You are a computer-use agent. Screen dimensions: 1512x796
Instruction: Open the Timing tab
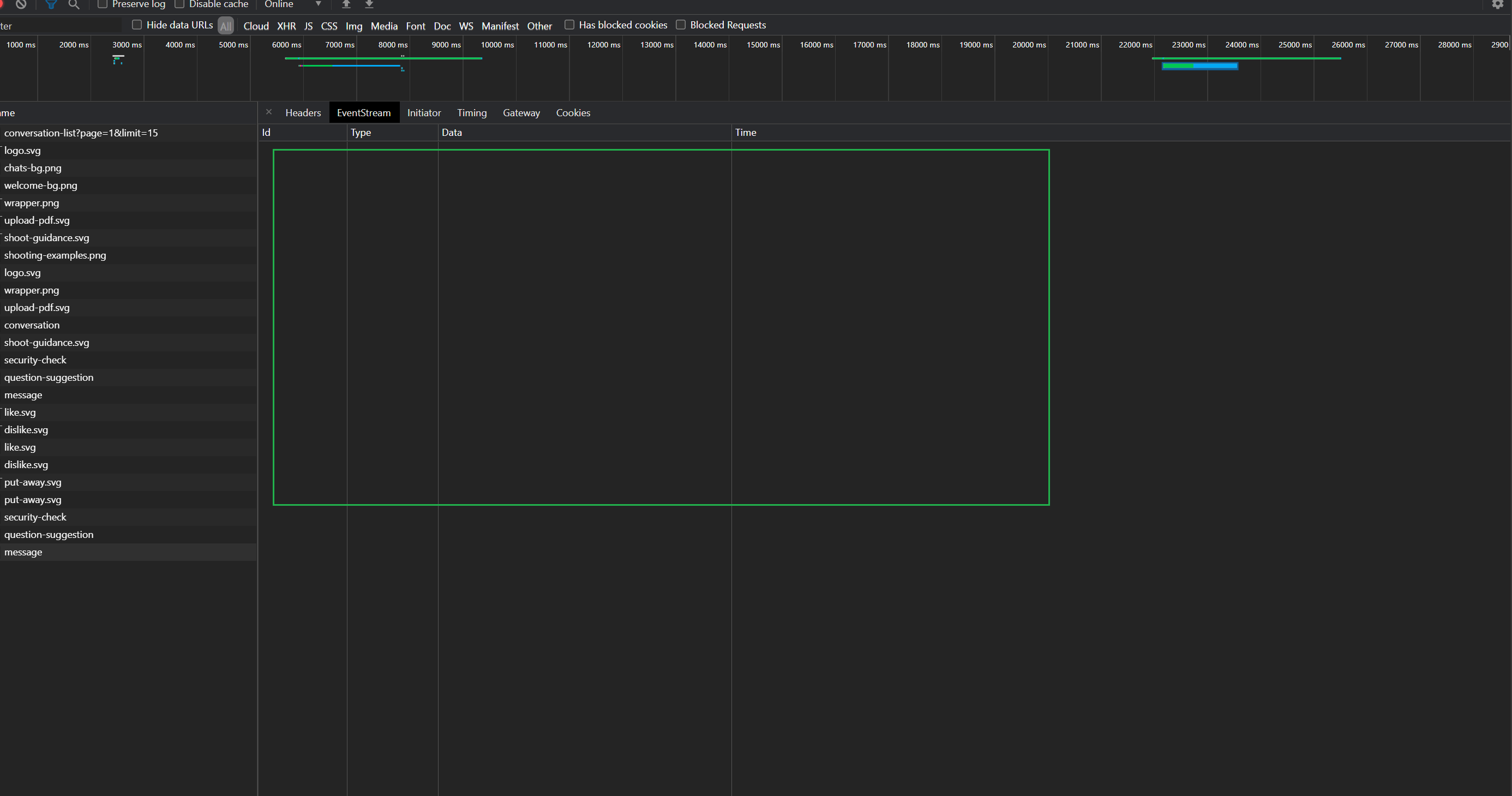[x=471, y=113]
